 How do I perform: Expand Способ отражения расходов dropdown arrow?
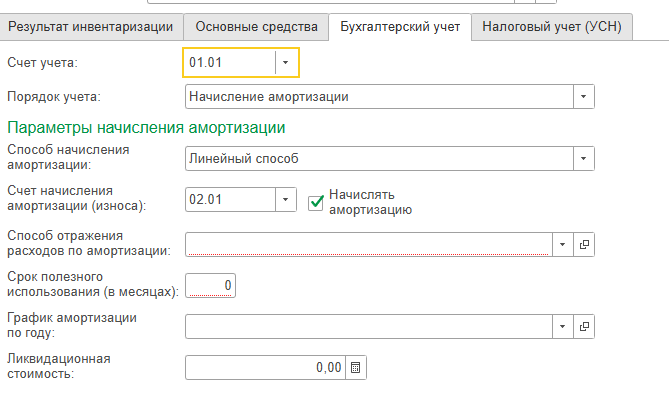tap(562, 244)
